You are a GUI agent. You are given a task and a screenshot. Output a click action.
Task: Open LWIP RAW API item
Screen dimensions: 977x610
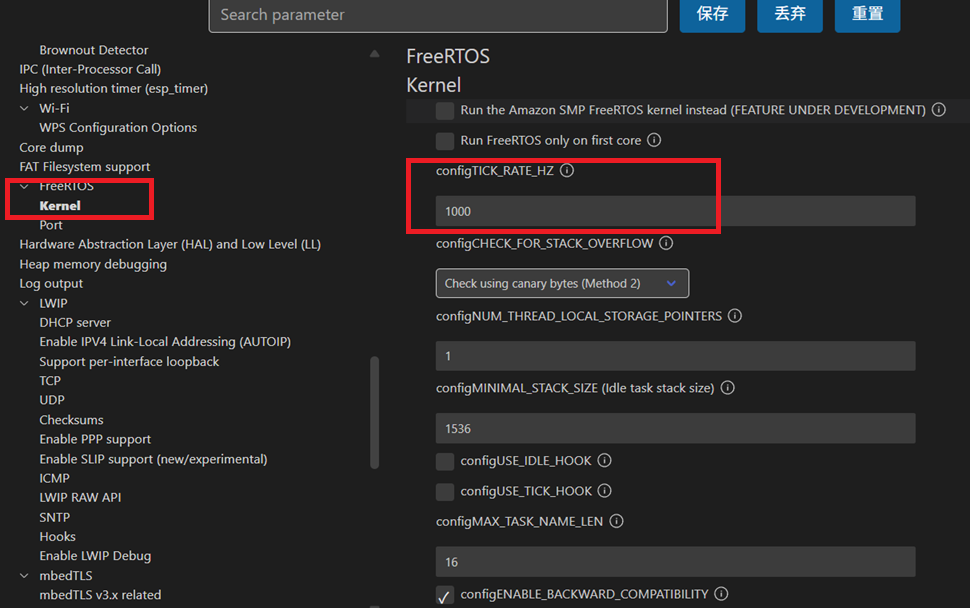coord(80,498)
